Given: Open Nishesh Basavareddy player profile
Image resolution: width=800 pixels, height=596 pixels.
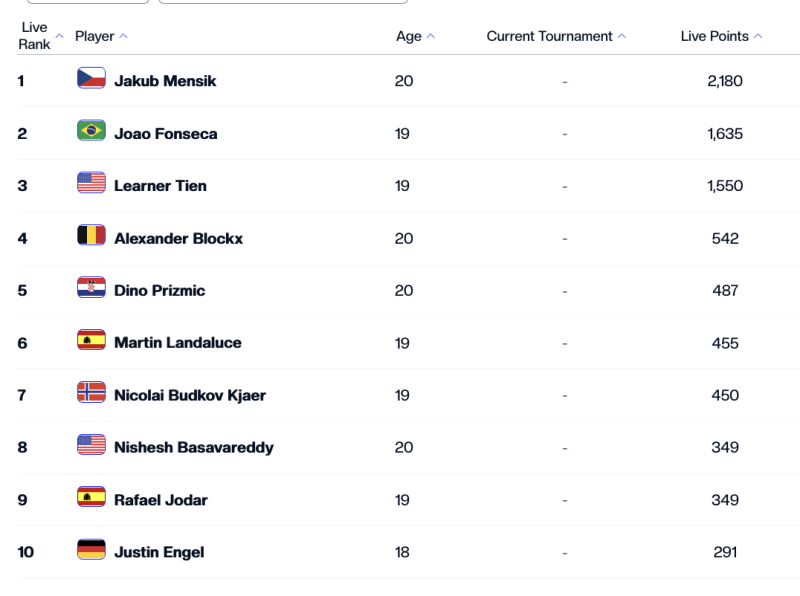Looking at the screenshot, I should point(193,447).
